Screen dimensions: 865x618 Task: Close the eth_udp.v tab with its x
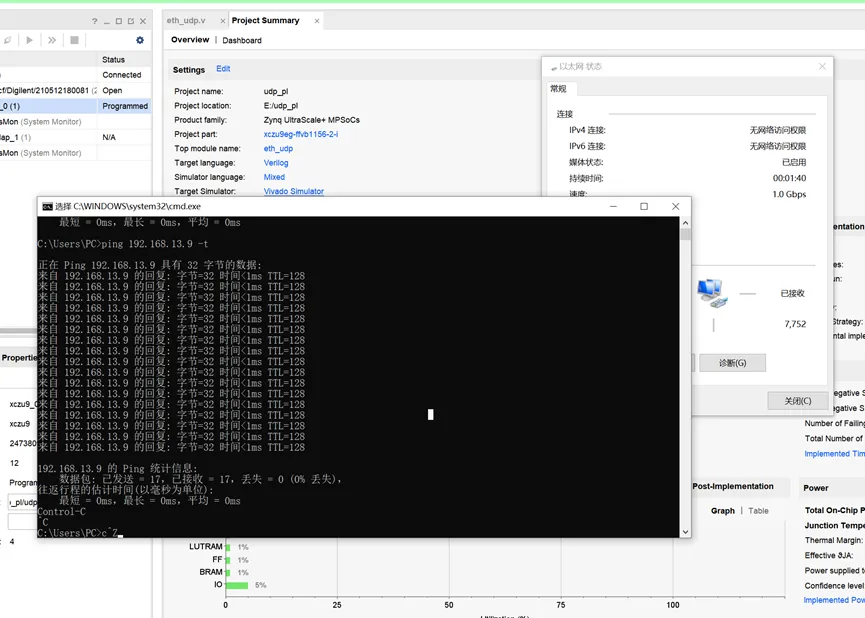[x=223, y=21]
